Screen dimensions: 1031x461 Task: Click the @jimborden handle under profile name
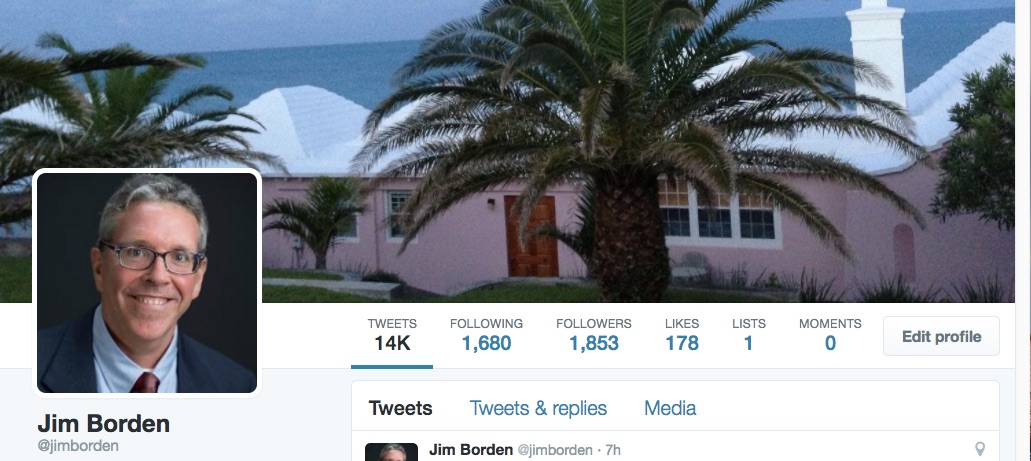click(78, 445)
